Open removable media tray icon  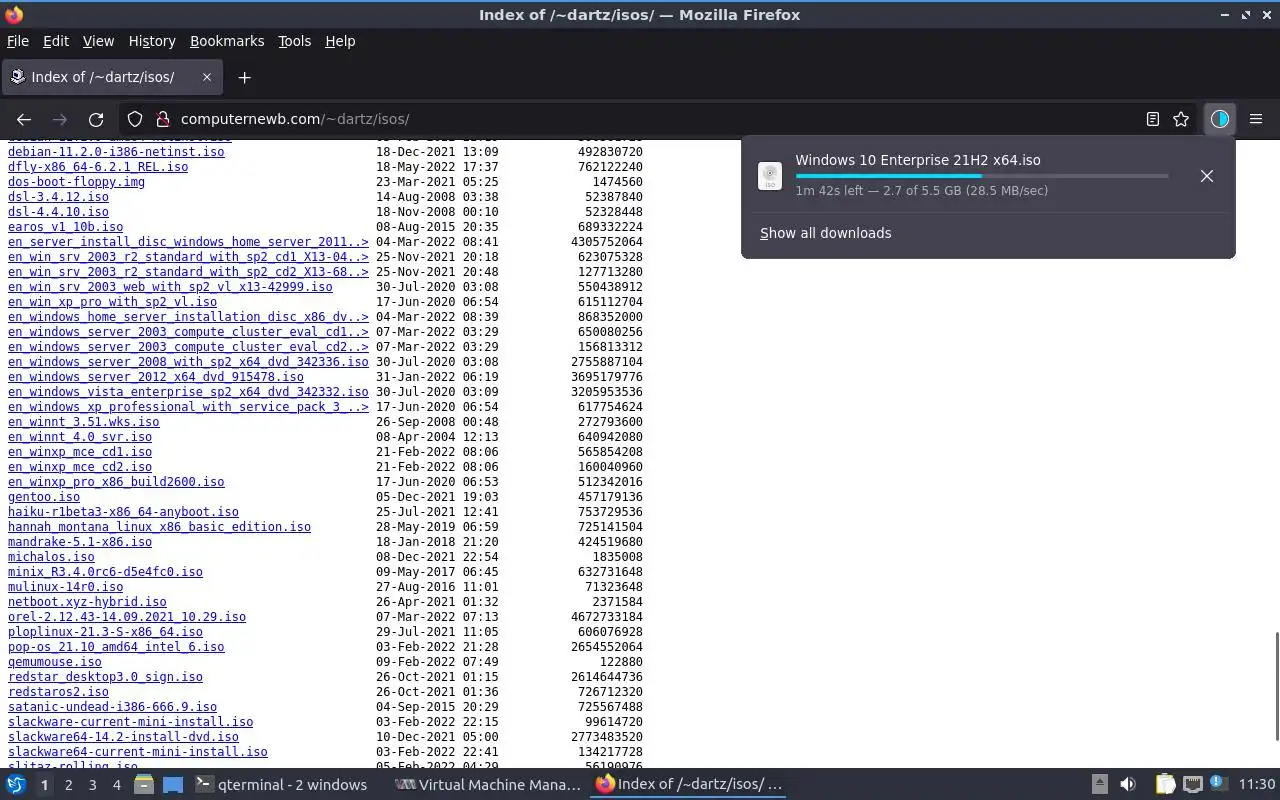[1099, 785]
